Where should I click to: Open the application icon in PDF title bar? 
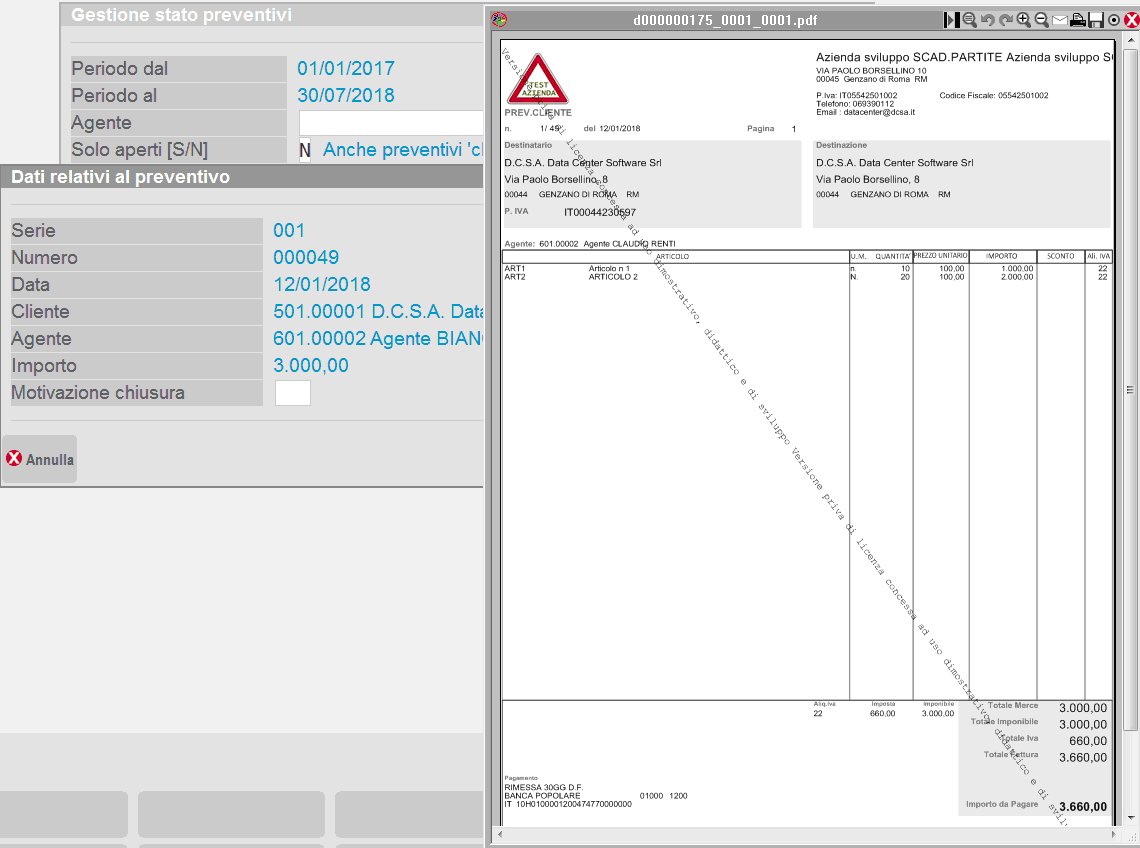(x=500, y=20)
